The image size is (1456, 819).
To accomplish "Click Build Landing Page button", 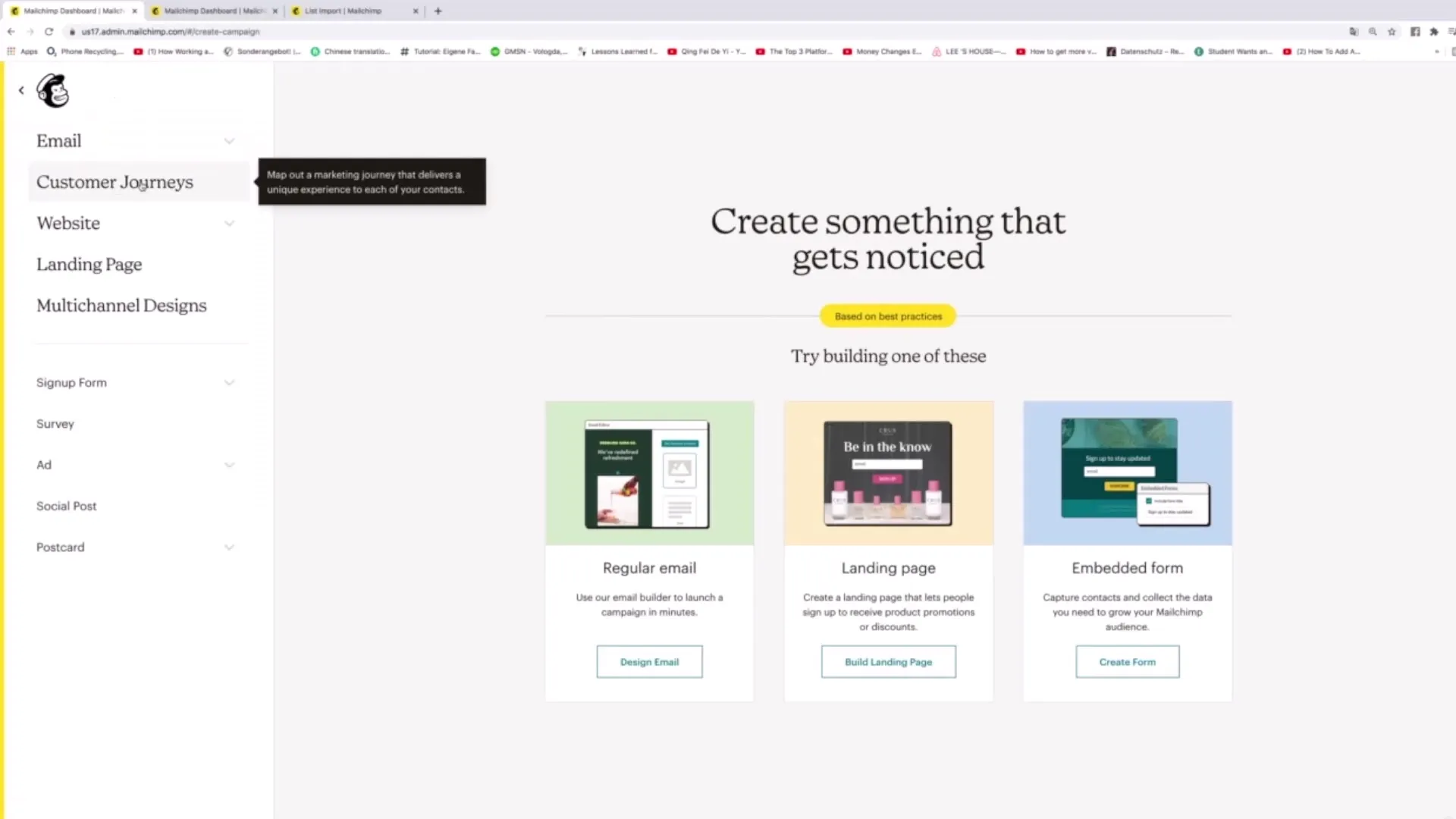I will [887, 661].
